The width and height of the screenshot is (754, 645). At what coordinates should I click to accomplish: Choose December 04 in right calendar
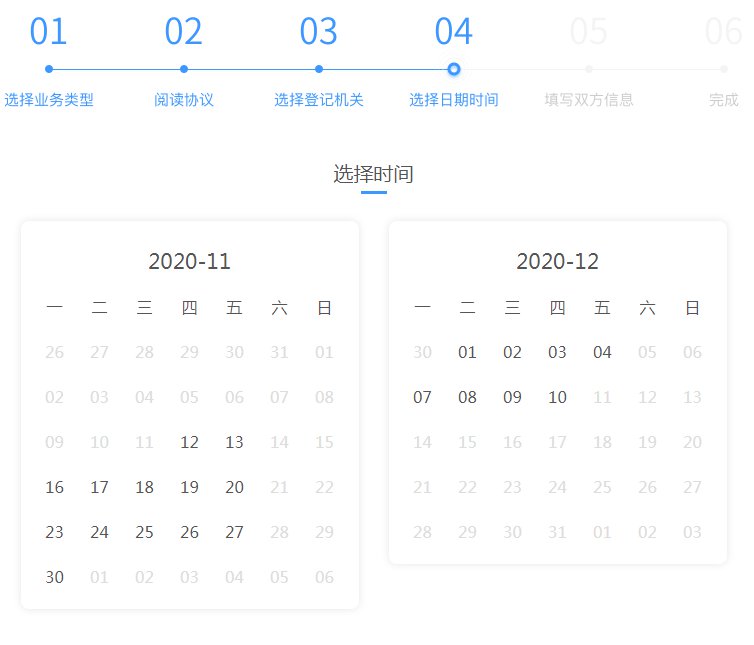click(x=602, y=352)
